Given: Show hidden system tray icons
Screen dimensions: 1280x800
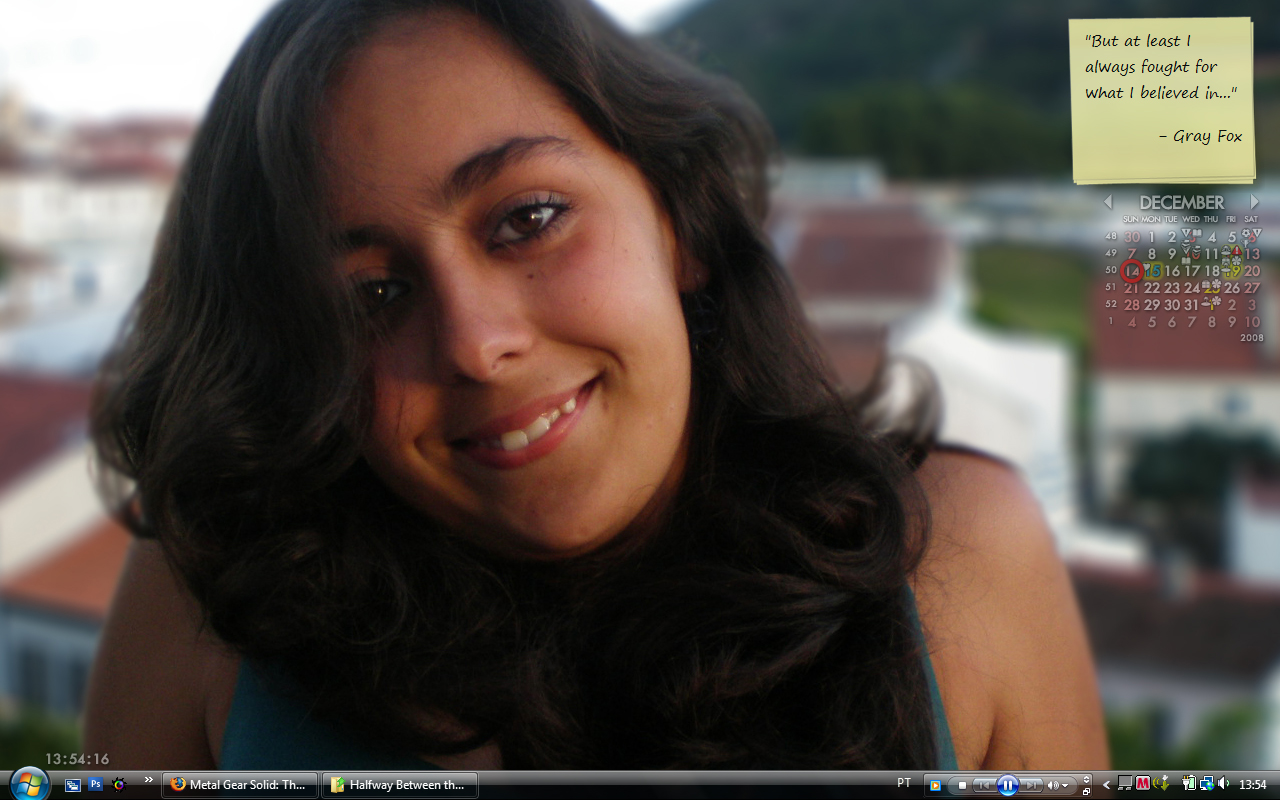Looking at the screenshot, I should (1106, 785).
